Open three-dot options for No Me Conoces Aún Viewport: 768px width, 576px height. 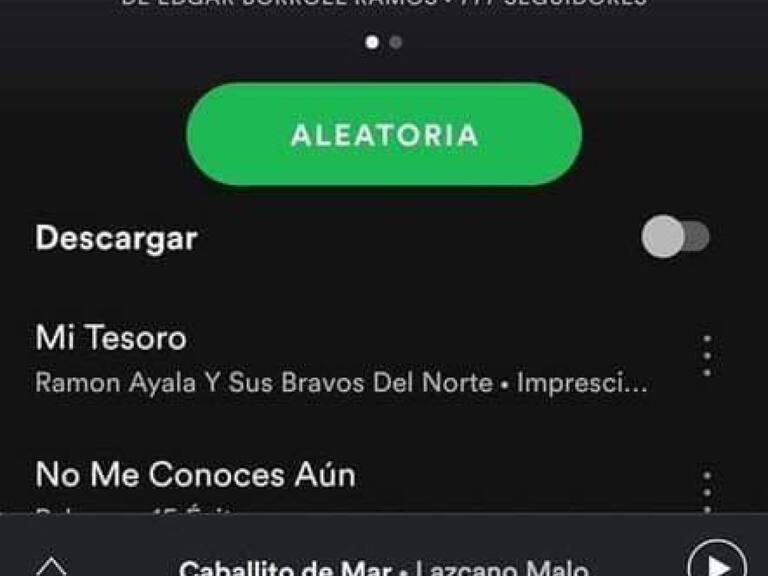pyautogui.click(x=707, y=492)
